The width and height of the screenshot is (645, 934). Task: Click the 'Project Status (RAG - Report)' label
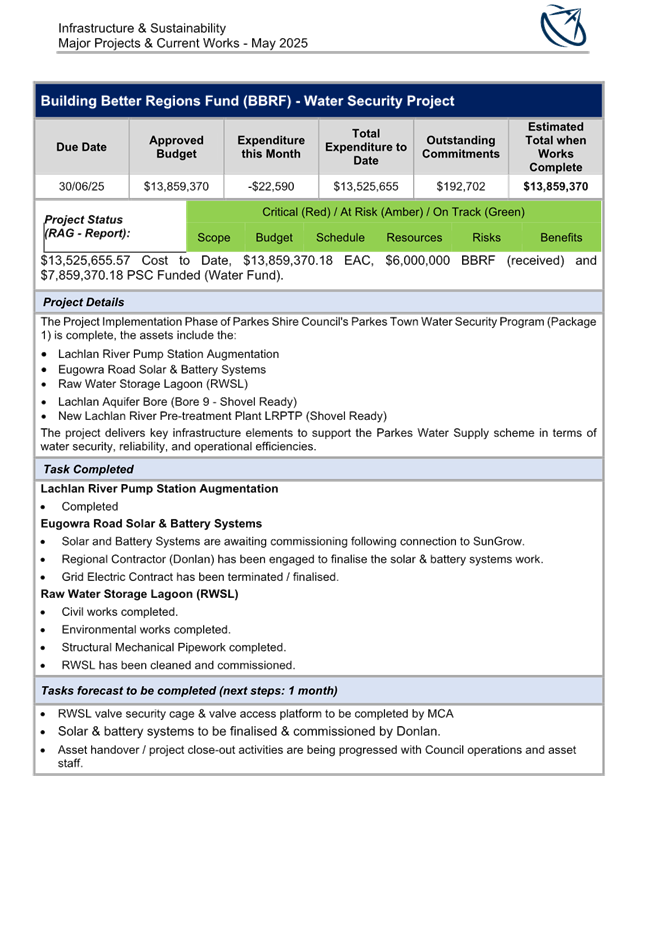87,226
